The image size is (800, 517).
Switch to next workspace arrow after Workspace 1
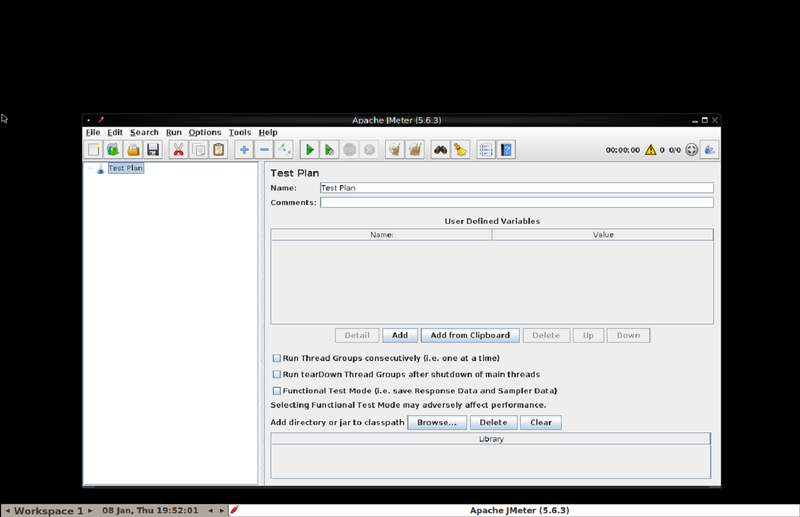(90, 510)
